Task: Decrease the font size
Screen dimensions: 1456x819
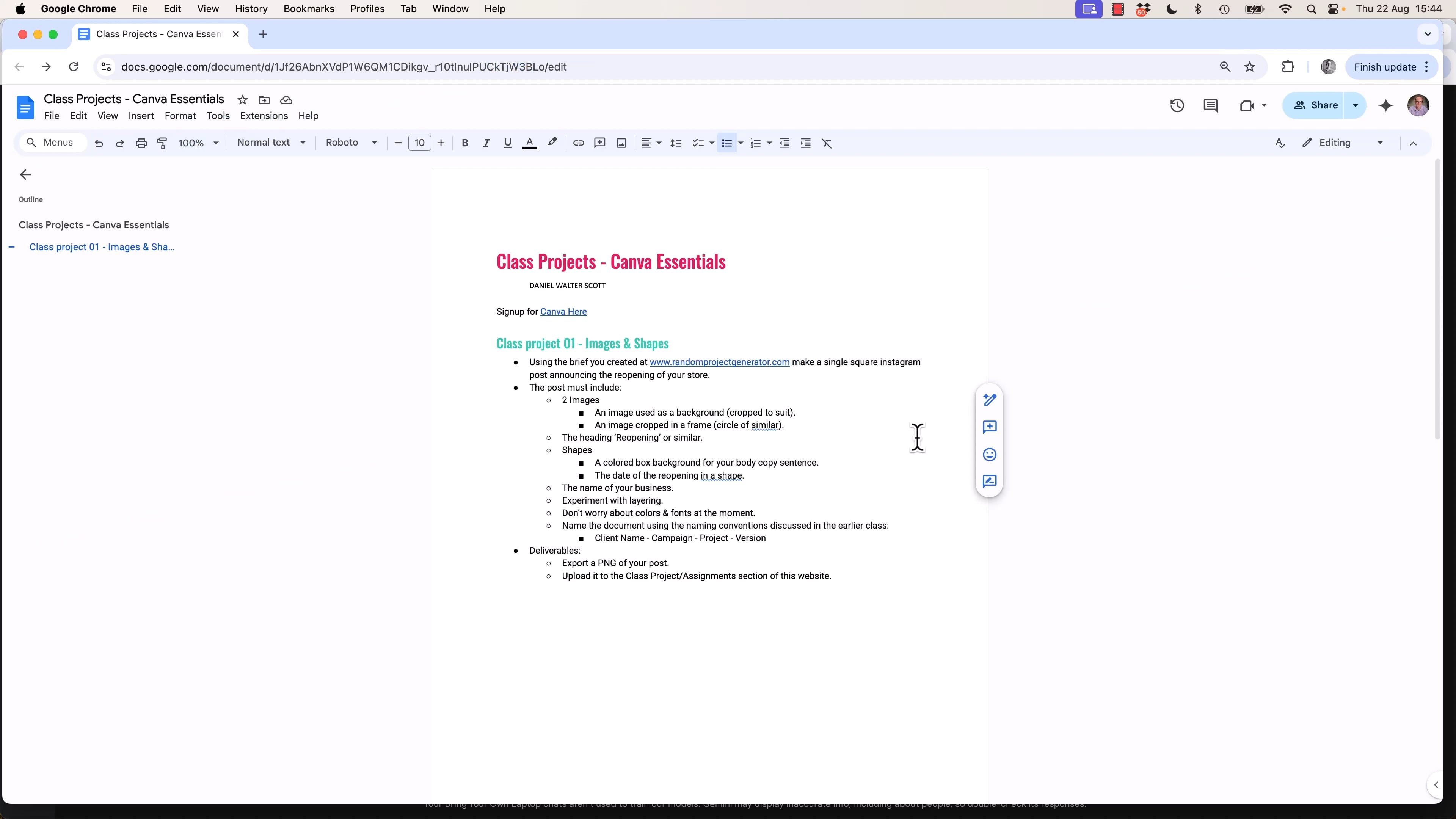Action: point(398,143)
